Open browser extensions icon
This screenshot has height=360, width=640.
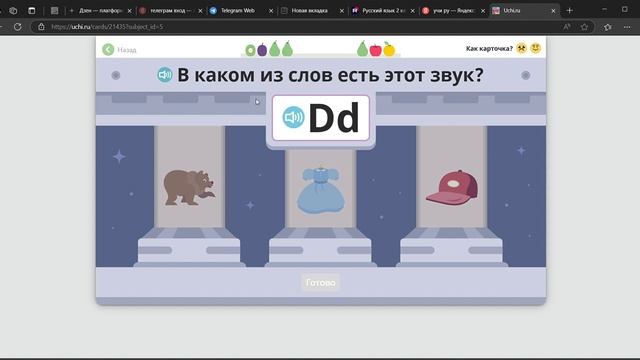tap(608, 27)
